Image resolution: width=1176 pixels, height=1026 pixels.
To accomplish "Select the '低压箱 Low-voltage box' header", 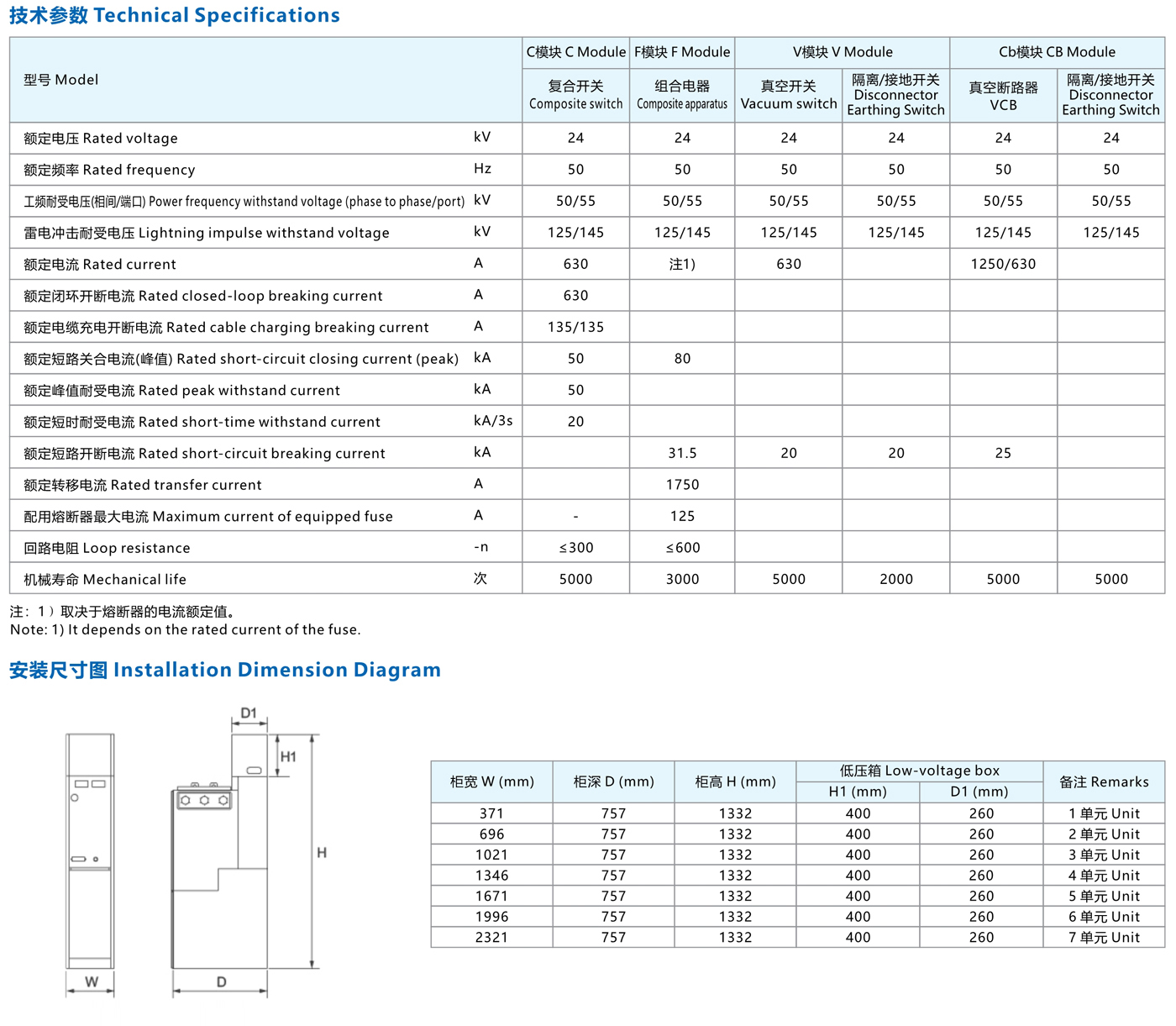I will (920, 771).
